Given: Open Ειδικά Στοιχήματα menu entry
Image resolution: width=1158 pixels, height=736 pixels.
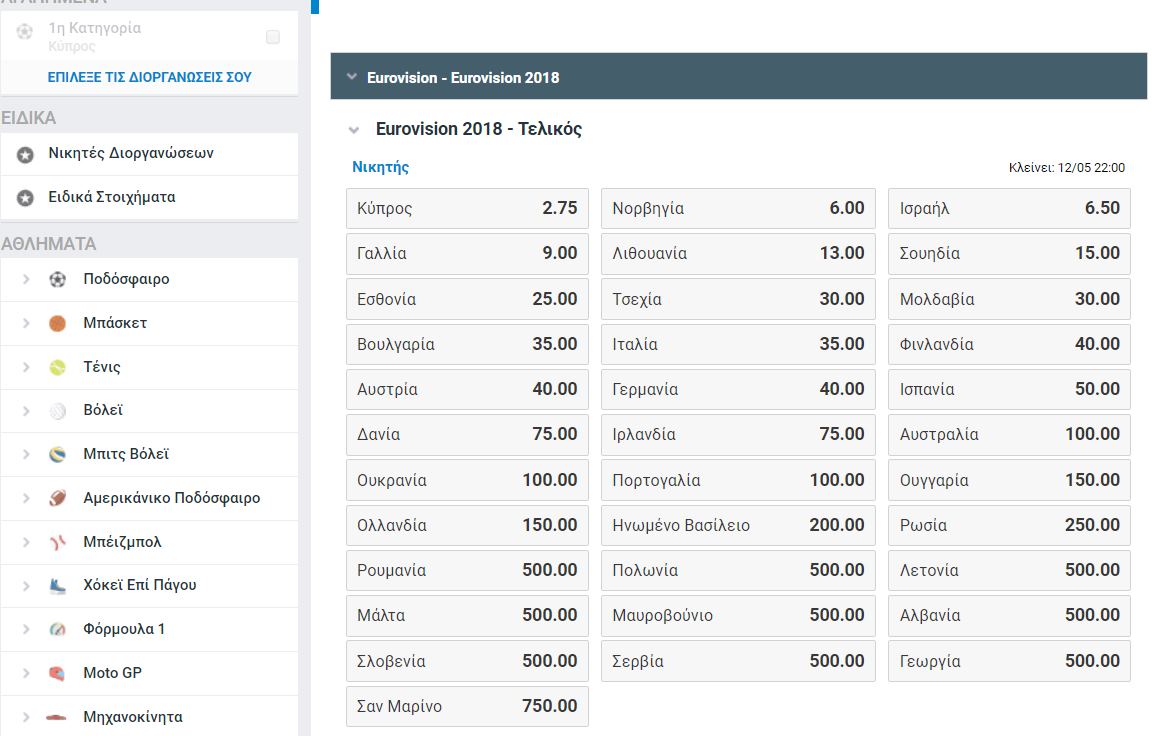Looking at the screenshot, I should tap(149, 197).
